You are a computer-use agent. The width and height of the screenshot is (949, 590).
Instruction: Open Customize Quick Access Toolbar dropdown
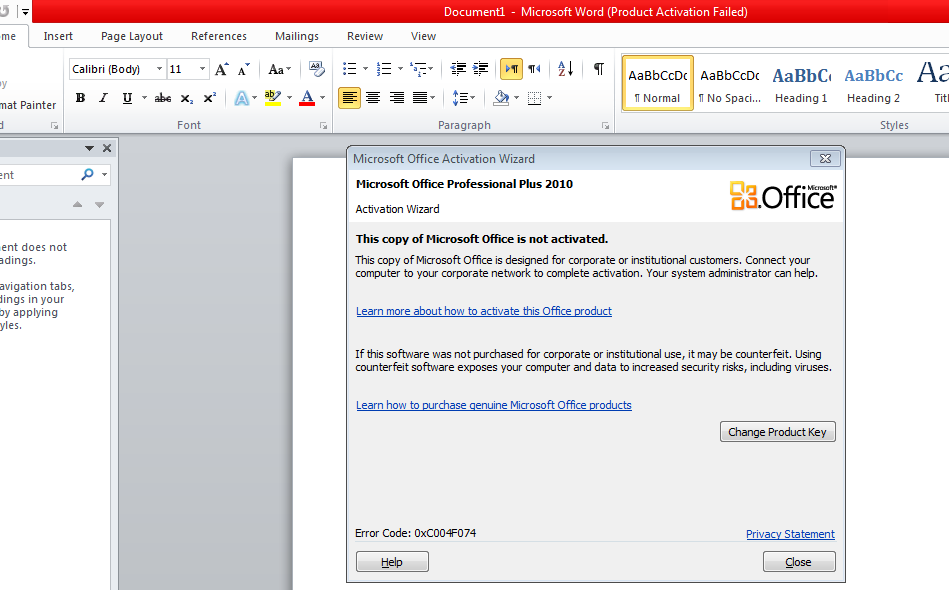coord(25,11)
